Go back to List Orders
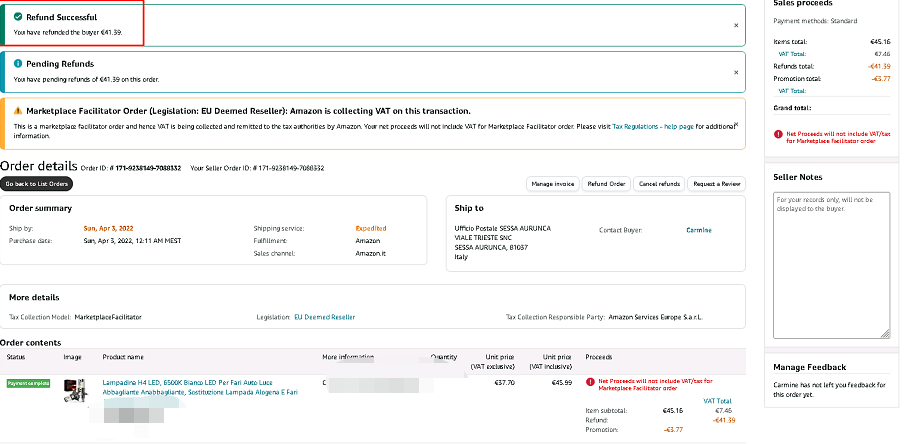The image size is (913, 444). point(36,184)
